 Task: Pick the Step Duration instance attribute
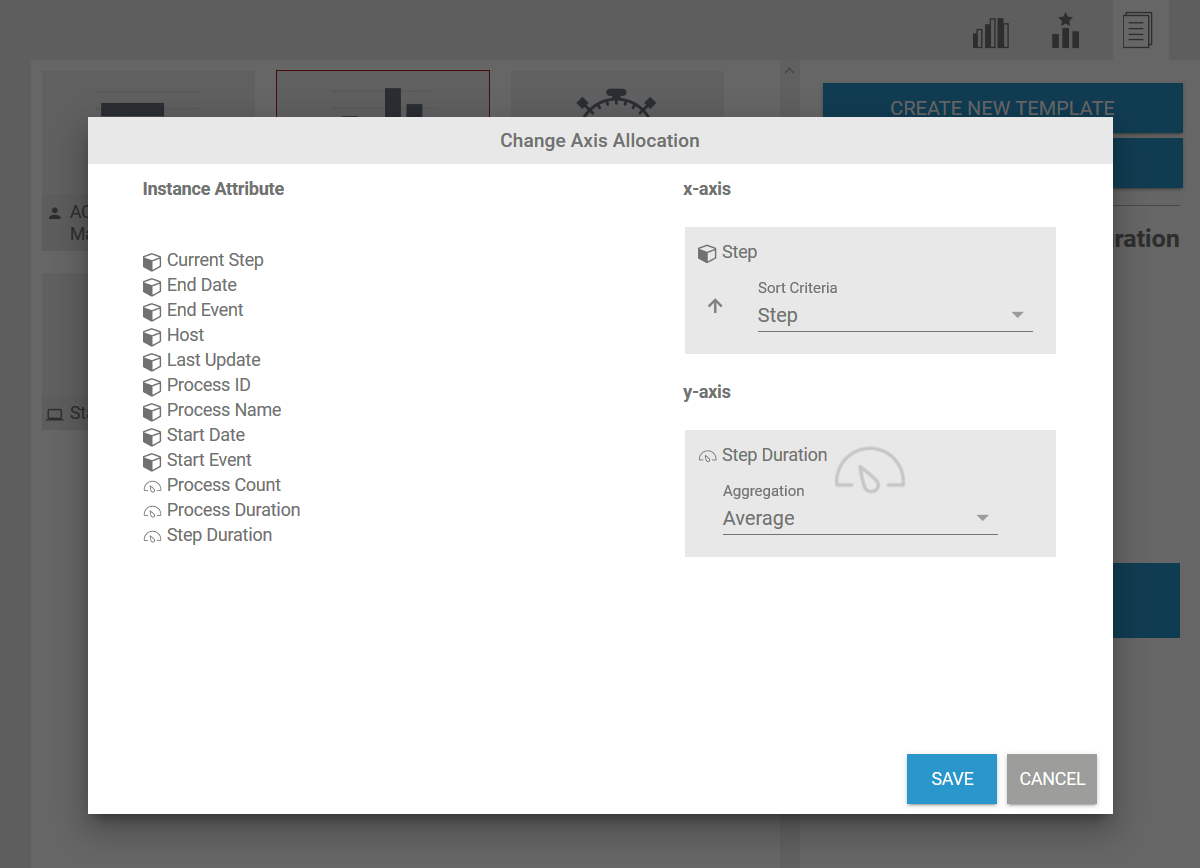pyautogui.click(x=219, y=535)
